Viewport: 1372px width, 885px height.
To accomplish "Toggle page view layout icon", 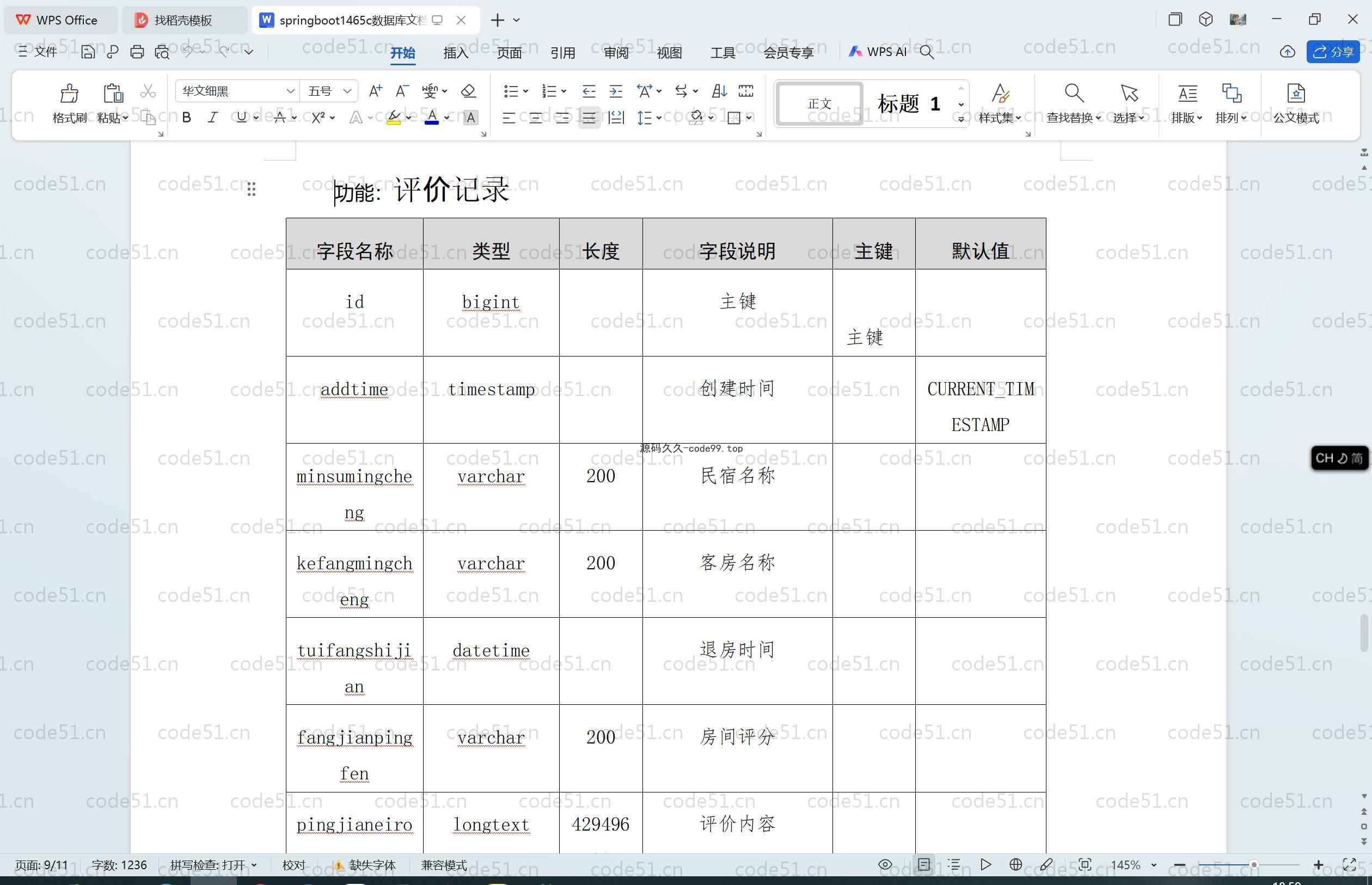I will point(924,864).
